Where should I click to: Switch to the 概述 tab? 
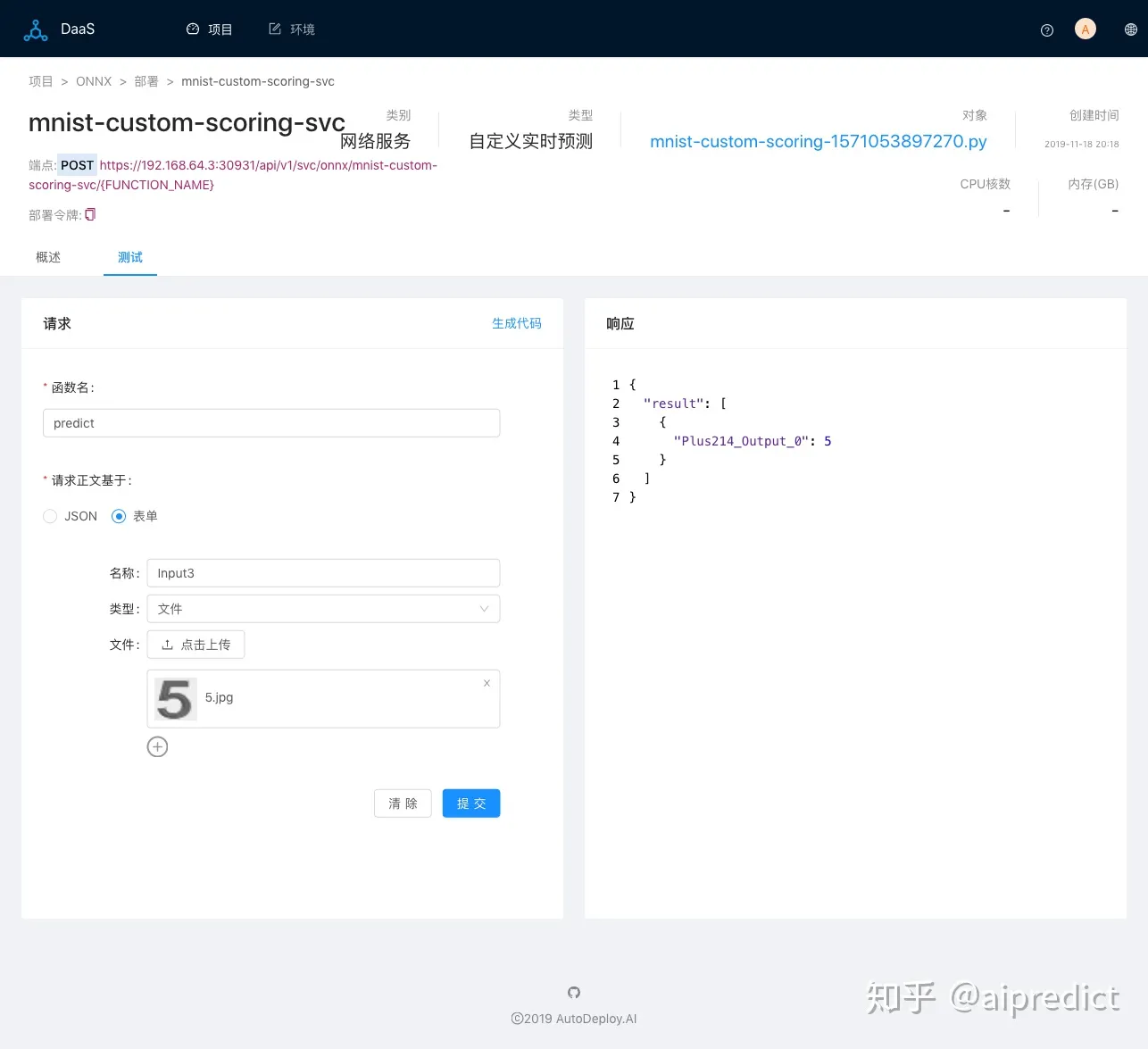click(x=48, y=257)
